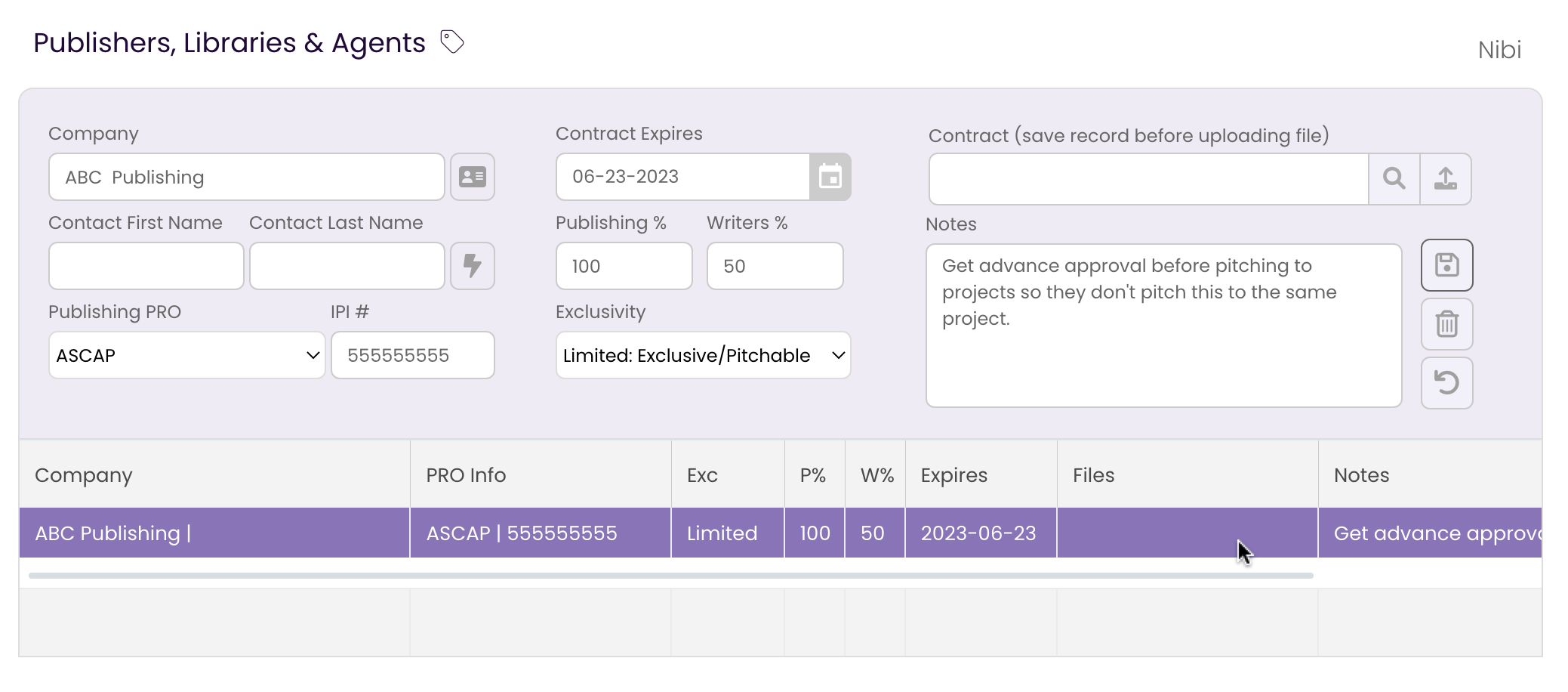Expand the Exclusivity dropdown
The height and width of the screenshot is (692, 1568).
pos(704,355)
